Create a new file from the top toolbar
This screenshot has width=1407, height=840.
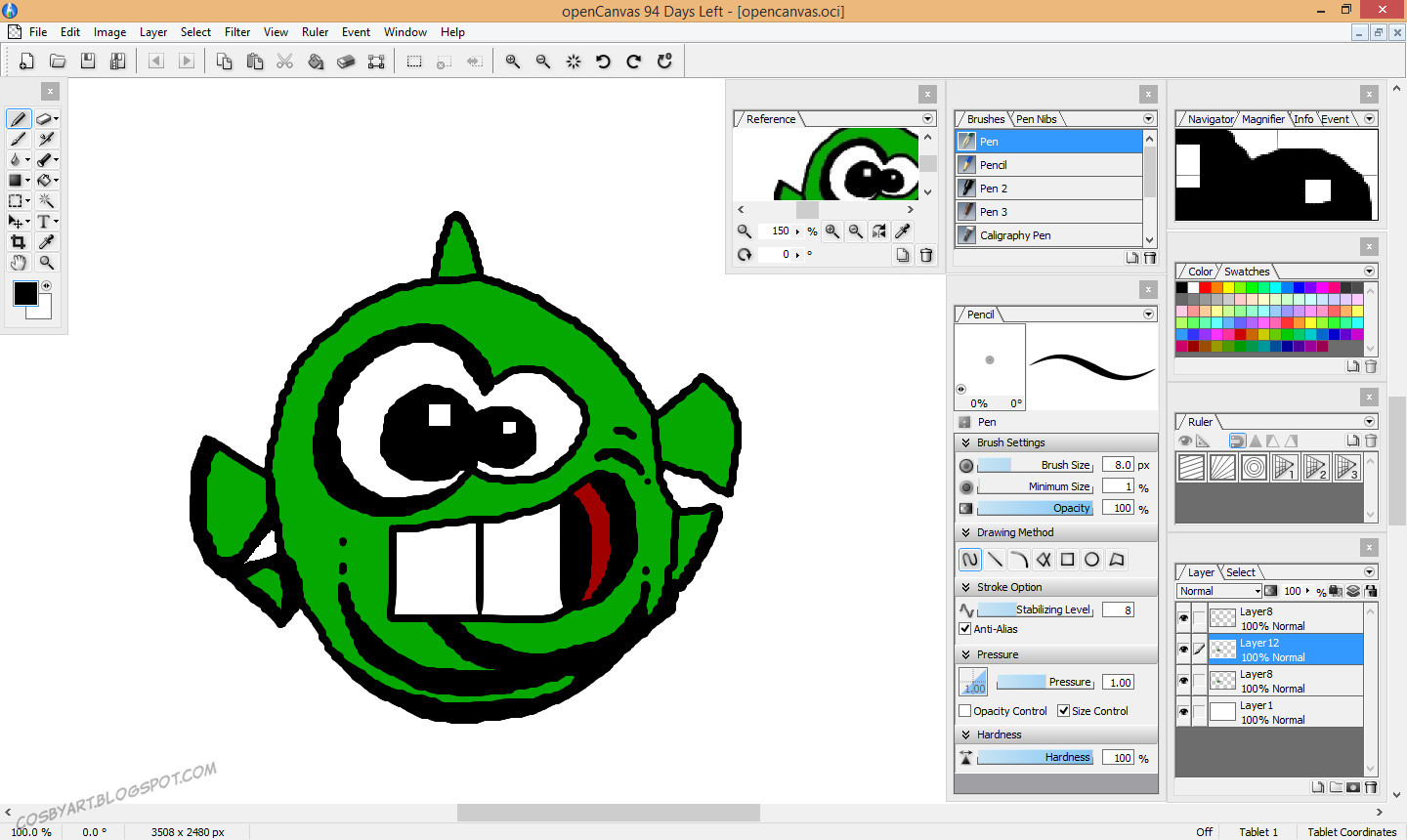tap(26, 62)
